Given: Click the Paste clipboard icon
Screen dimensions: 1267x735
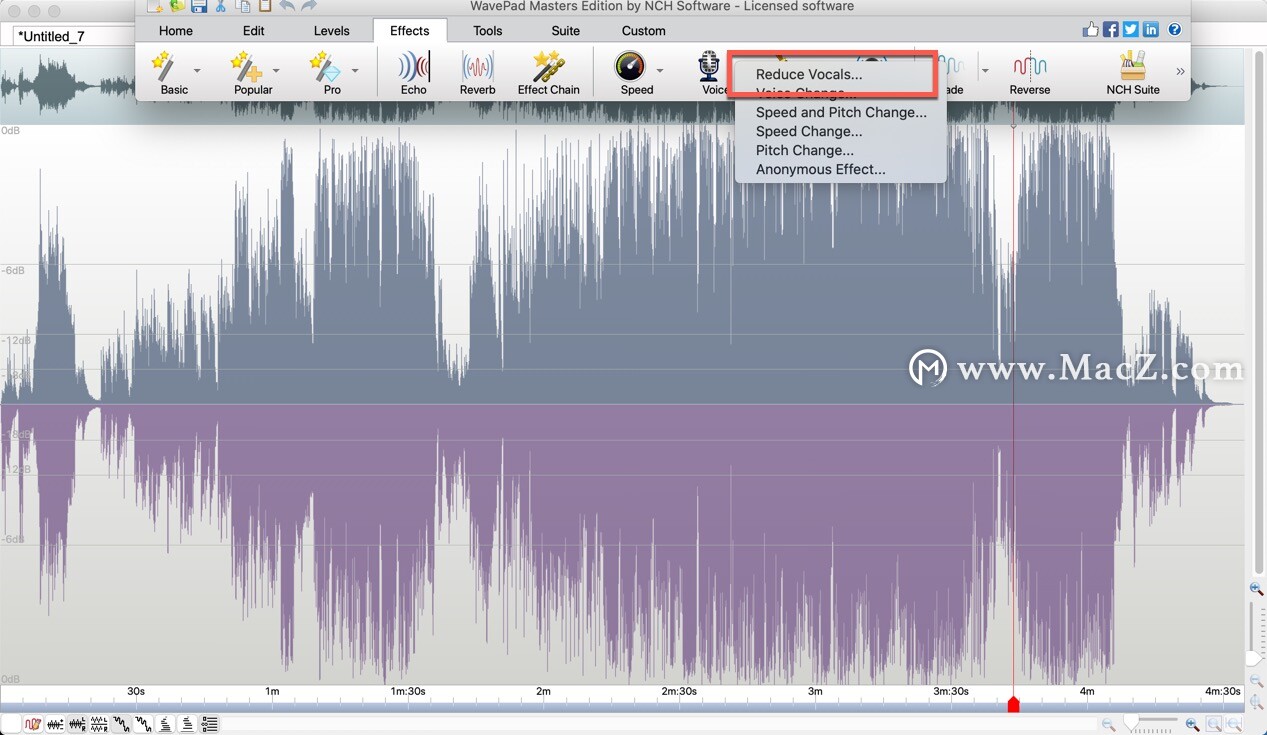Looking at the screenshot, I should coord(265,6).
